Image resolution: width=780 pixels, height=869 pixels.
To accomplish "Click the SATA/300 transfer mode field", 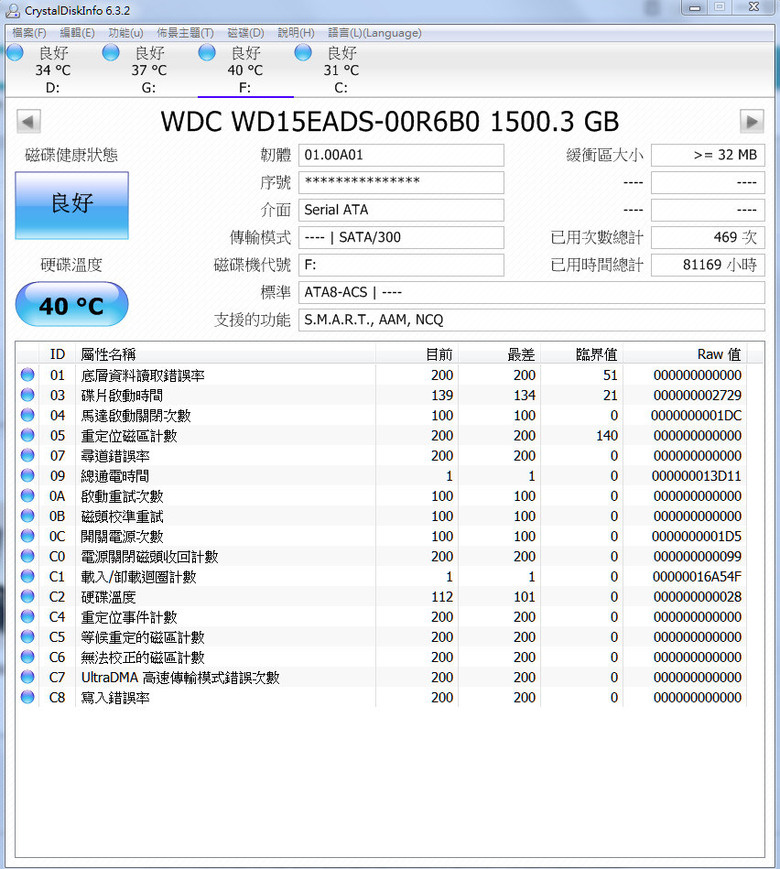I will pos(401,237).
